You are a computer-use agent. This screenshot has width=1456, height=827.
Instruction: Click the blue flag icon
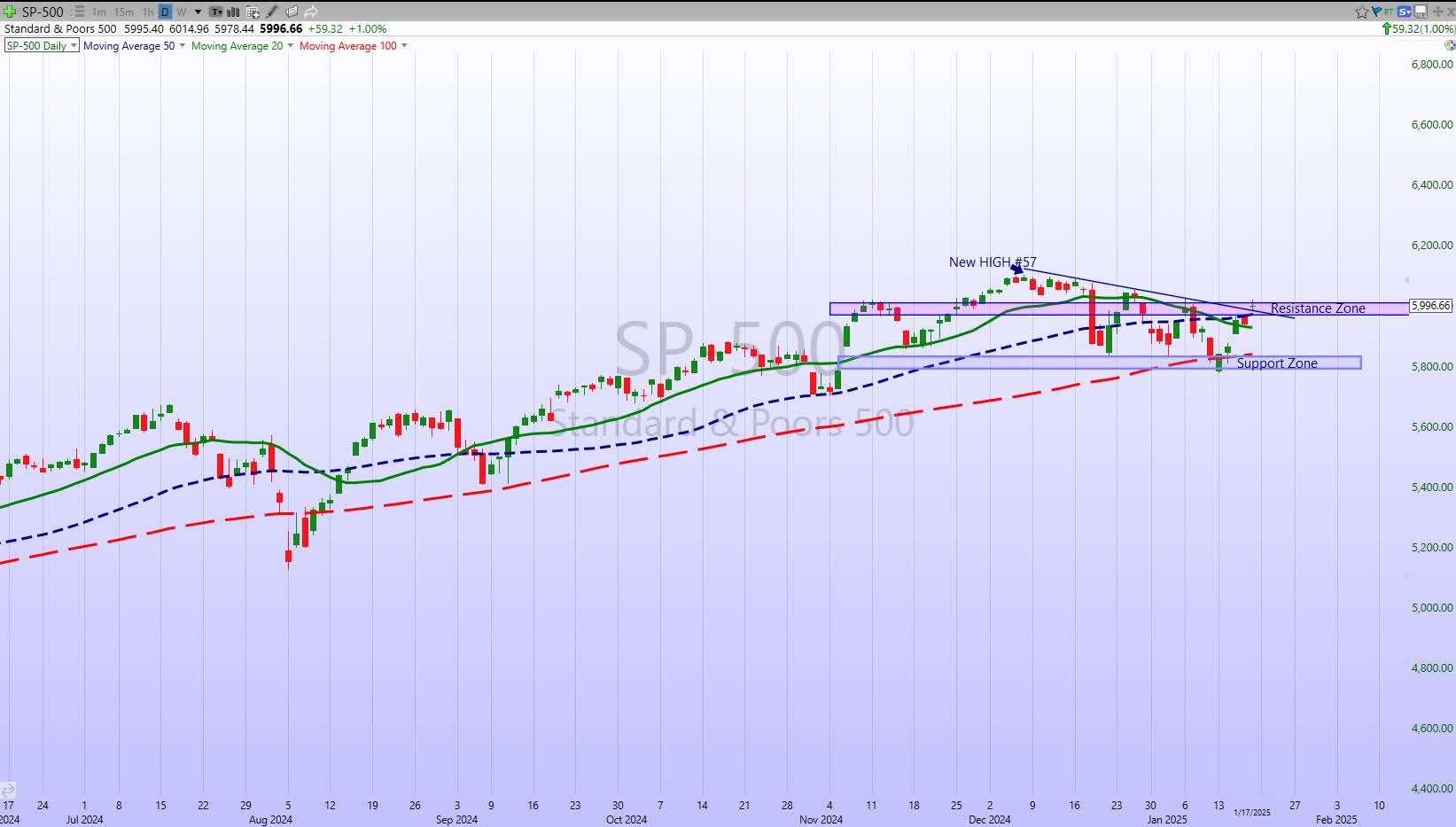pyautogui.click(x=1376, y=12)
